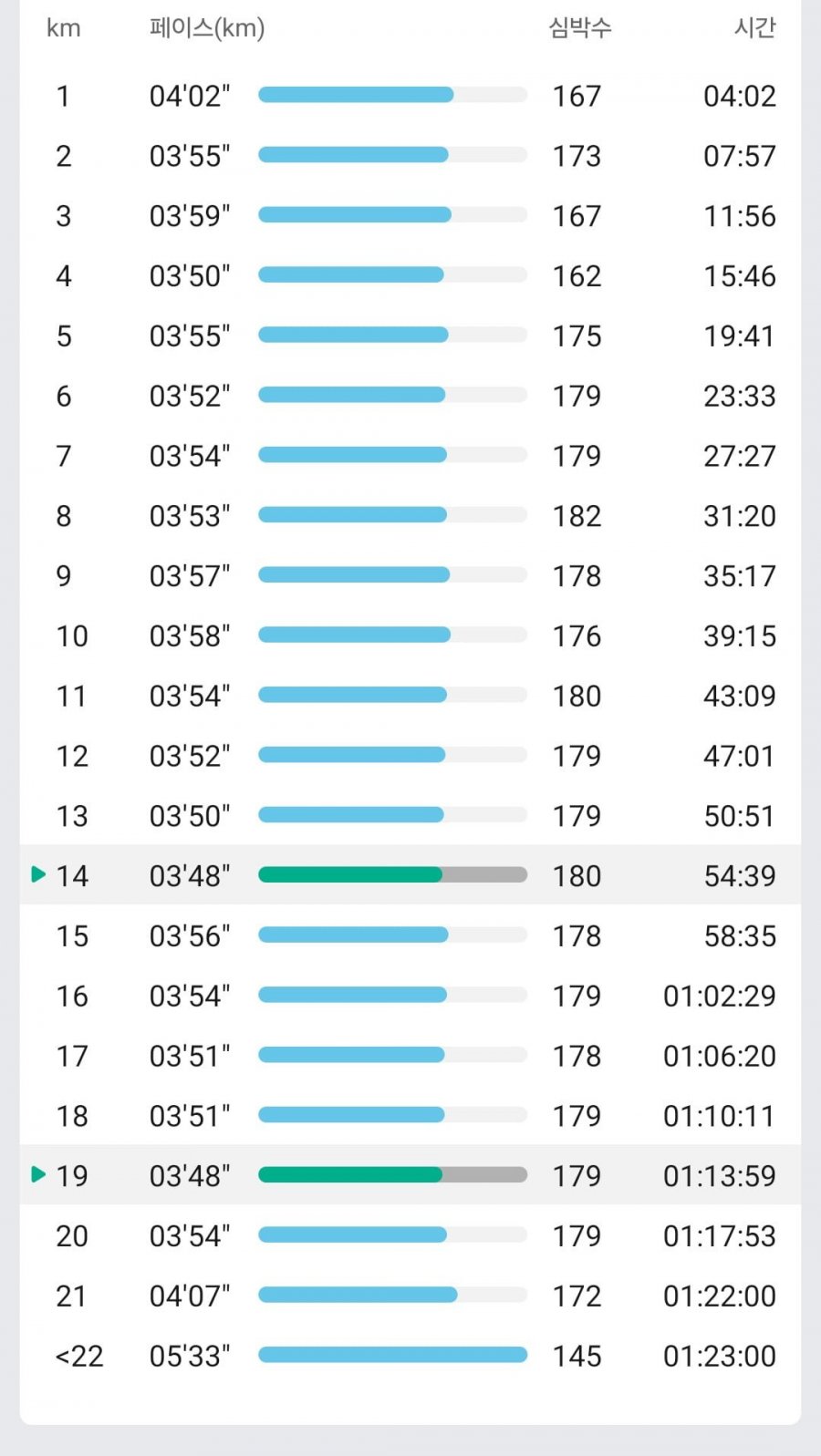This screenshot has width=821, height=1456.
Task: Tap the km column header
Action: pyautogui.click(x=64, y=28)
